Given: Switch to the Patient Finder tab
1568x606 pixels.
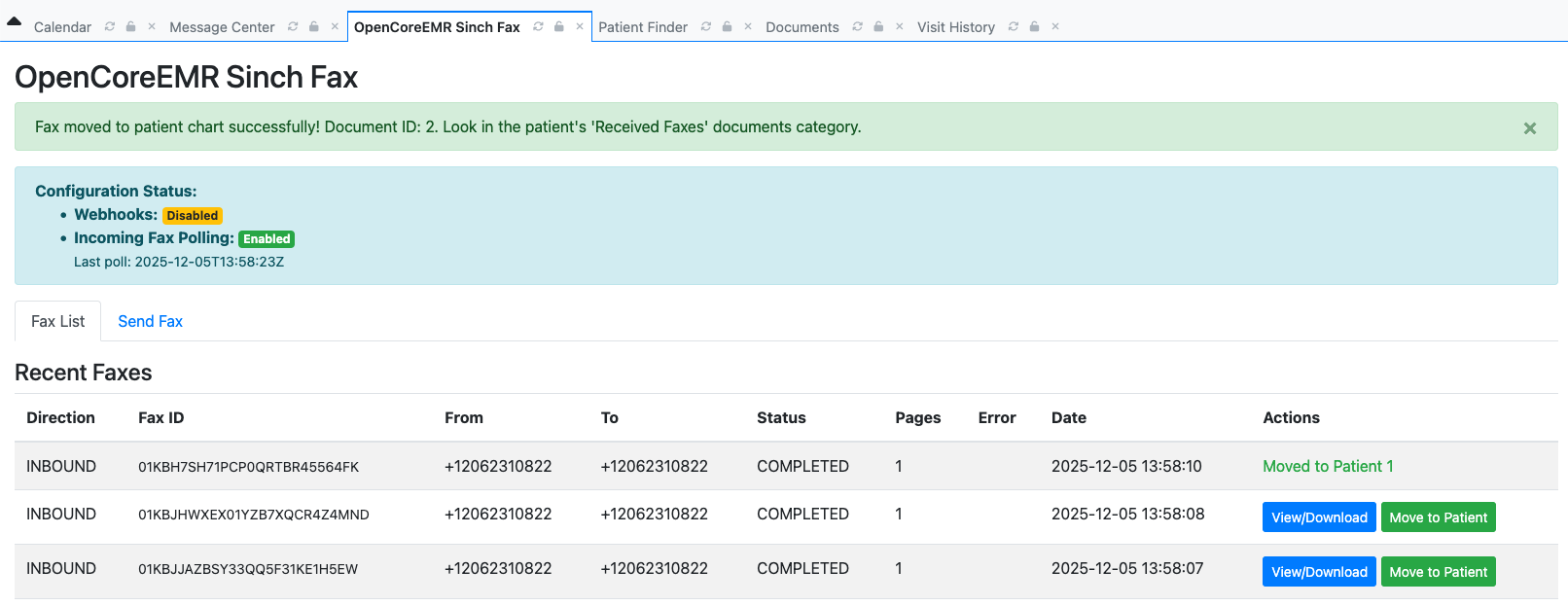Looking at the screenshot, I should coord(643,27).
